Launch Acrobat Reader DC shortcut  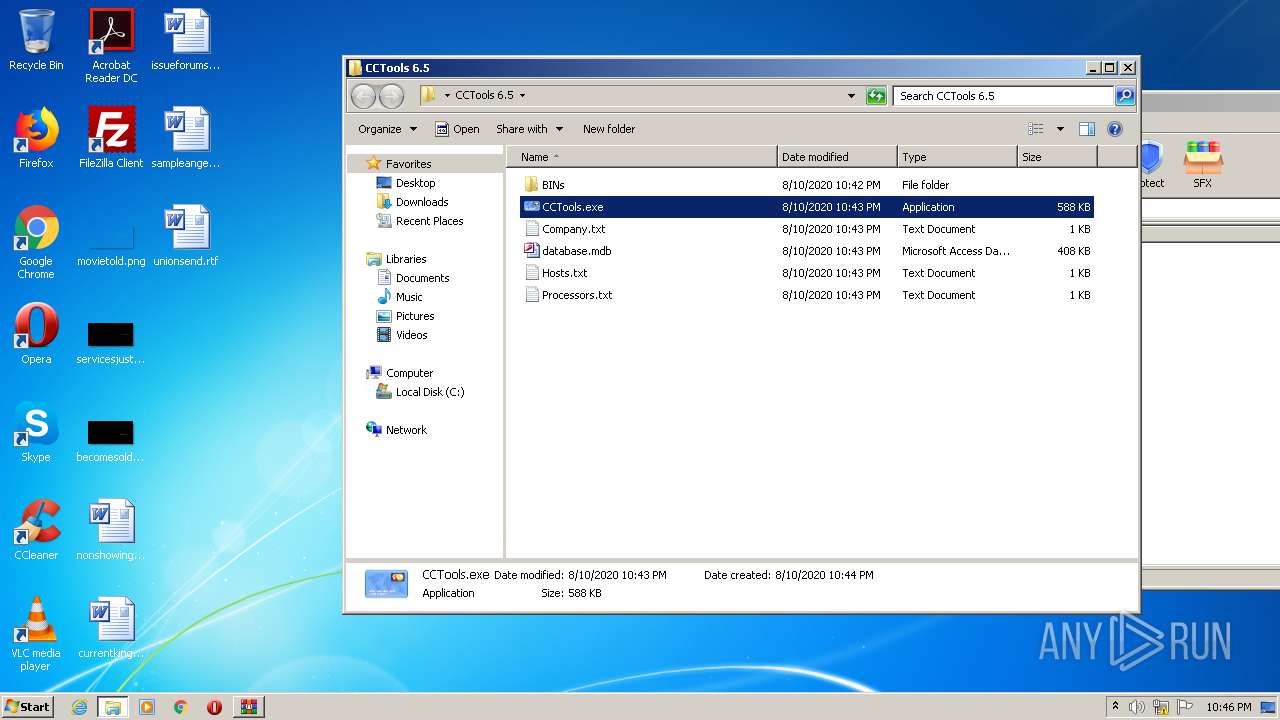point(111,46)
